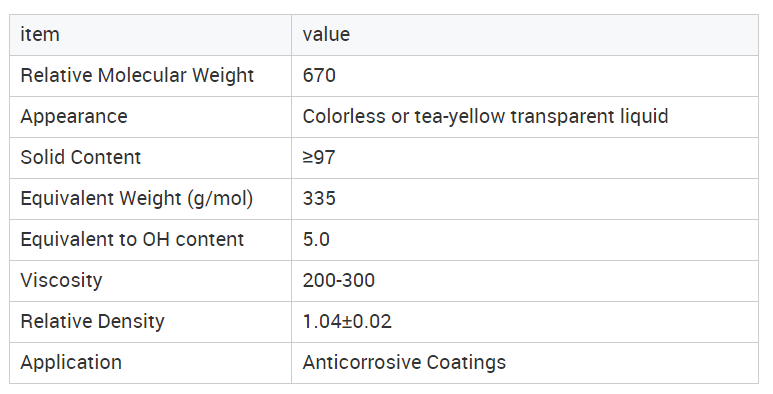The width and height of the screenshot is (773, 394).
Task: Select the Relative Molecular Weight cell
Action: click(x=150, y=76)
